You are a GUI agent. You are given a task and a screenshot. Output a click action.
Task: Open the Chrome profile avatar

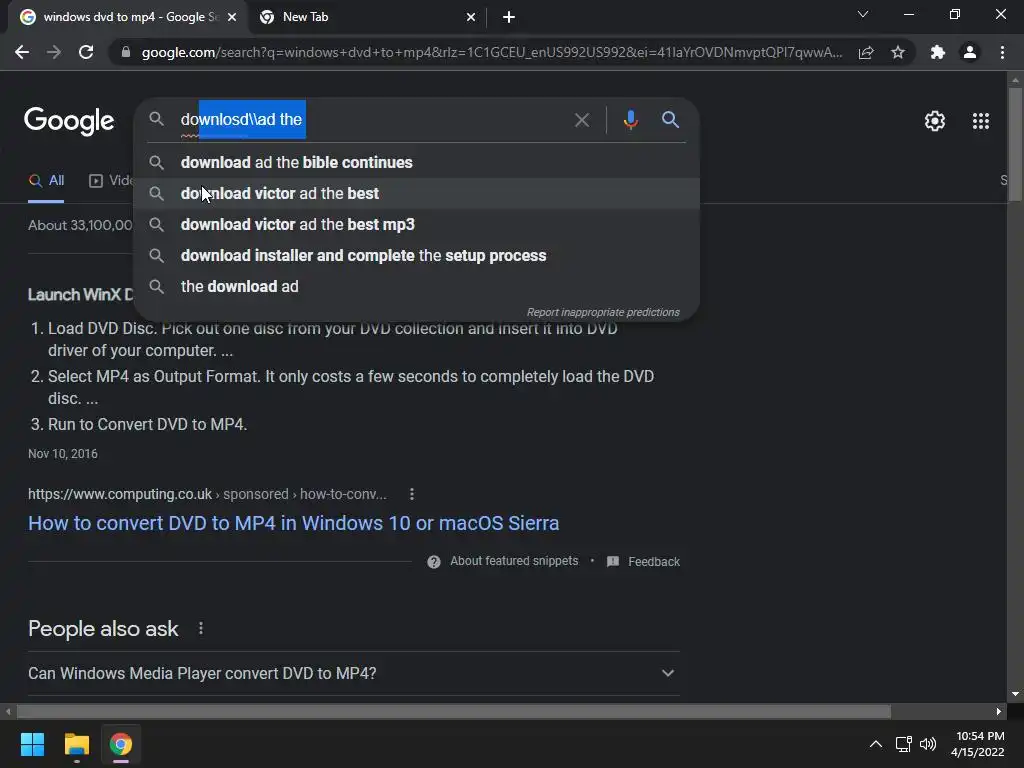tap(970, 52)
